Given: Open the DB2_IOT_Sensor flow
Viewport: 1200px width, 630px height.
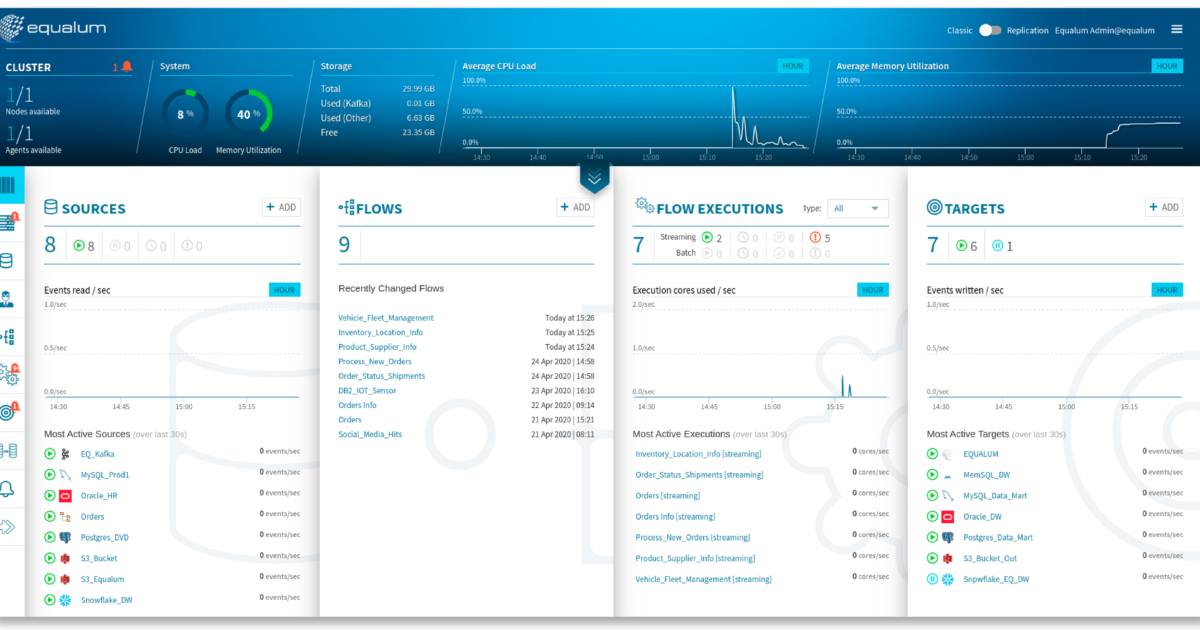Looking at the screenshot, I should [x=367, y=391].
